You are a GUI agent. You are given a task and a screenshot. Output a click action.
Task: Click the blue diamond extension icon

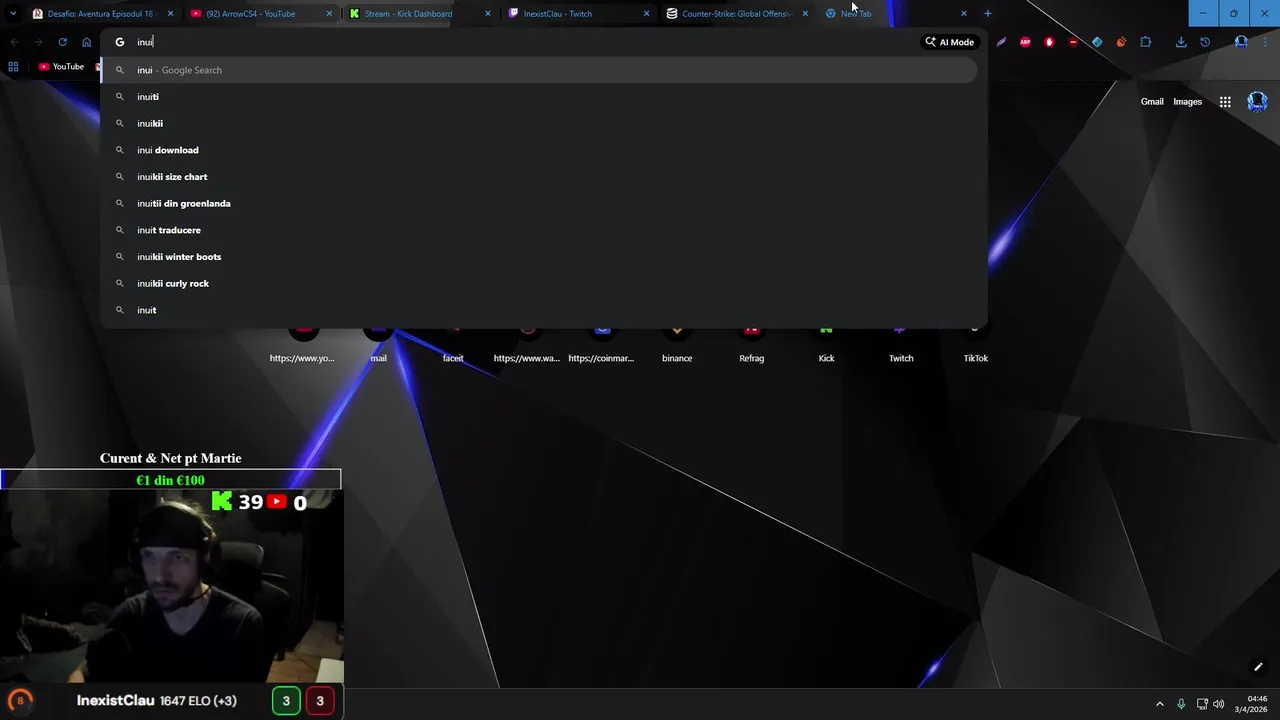coord(1097,42)
